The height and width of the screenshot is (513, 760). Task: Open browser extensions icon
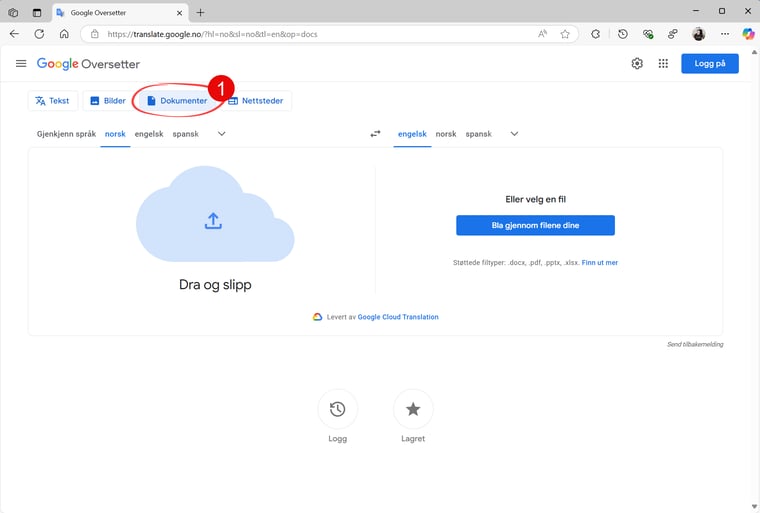(x=596, y=34)
